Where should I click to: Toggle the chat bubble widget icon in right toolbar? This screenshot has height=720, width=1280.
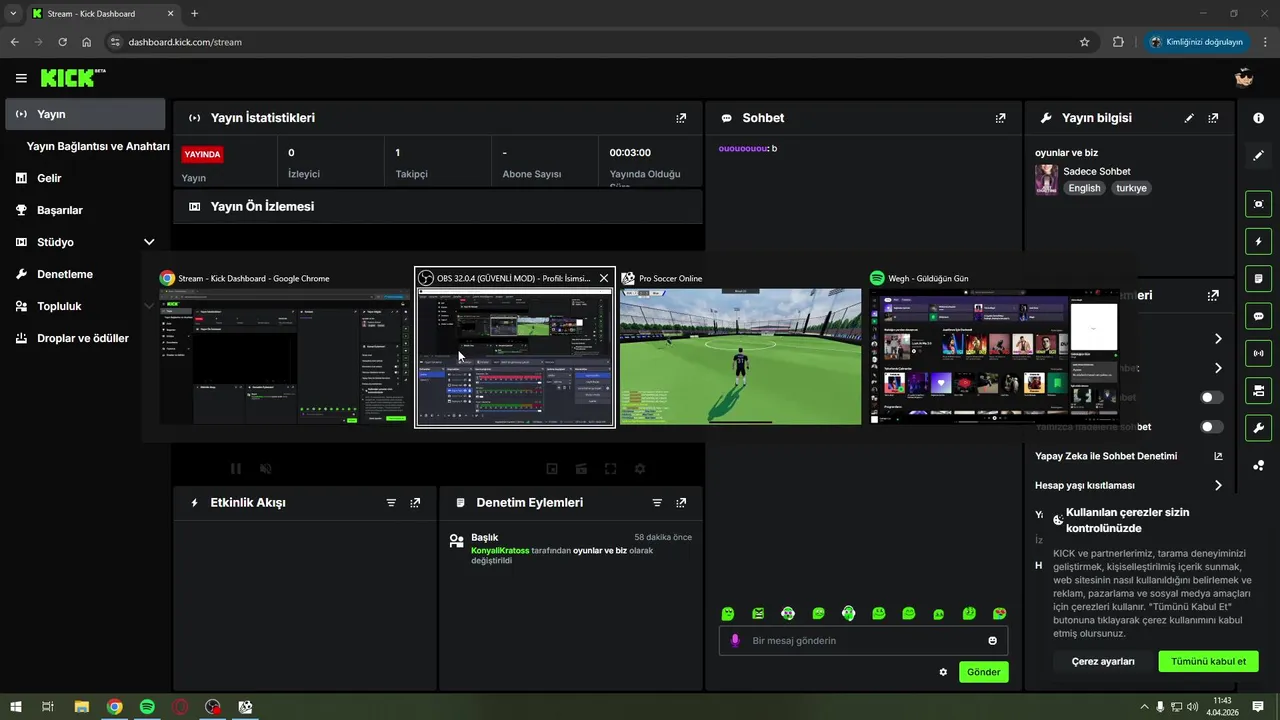click(1258, 316)
